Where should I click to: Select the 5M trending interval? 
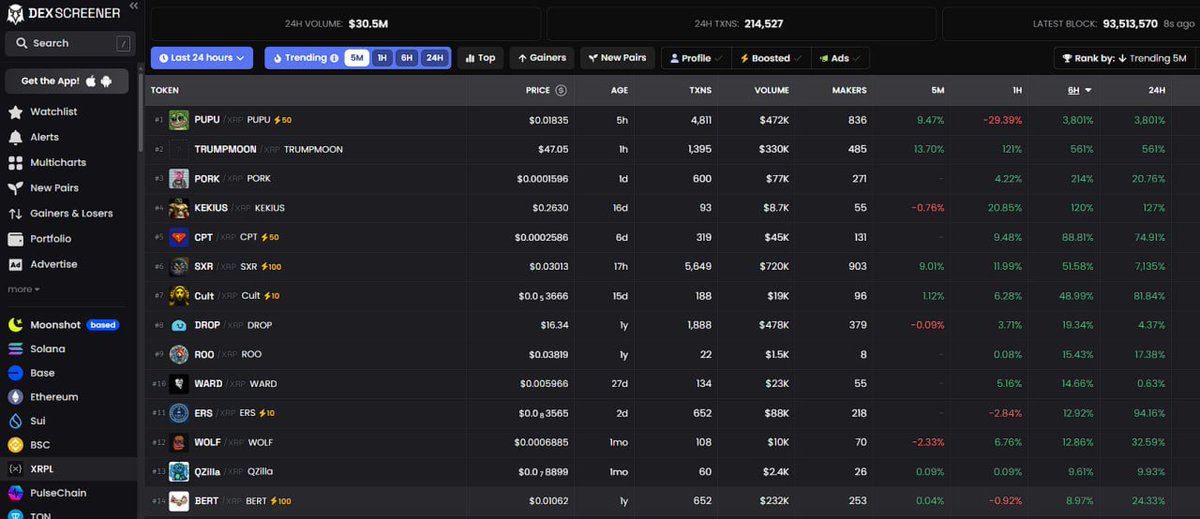pos(357,58)
